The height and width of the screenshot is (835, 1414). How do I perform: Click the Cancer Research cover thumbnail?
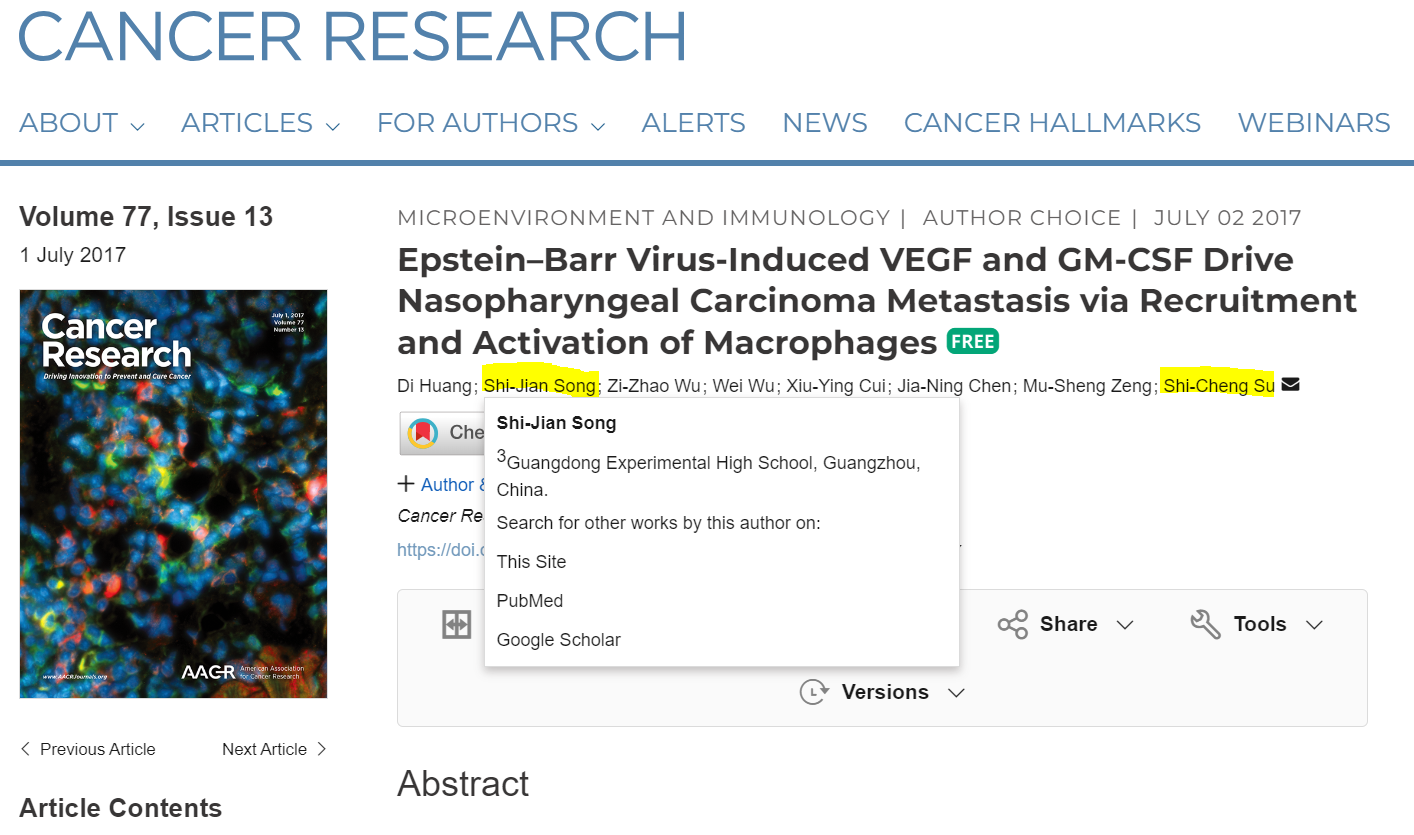click(173, 494)
